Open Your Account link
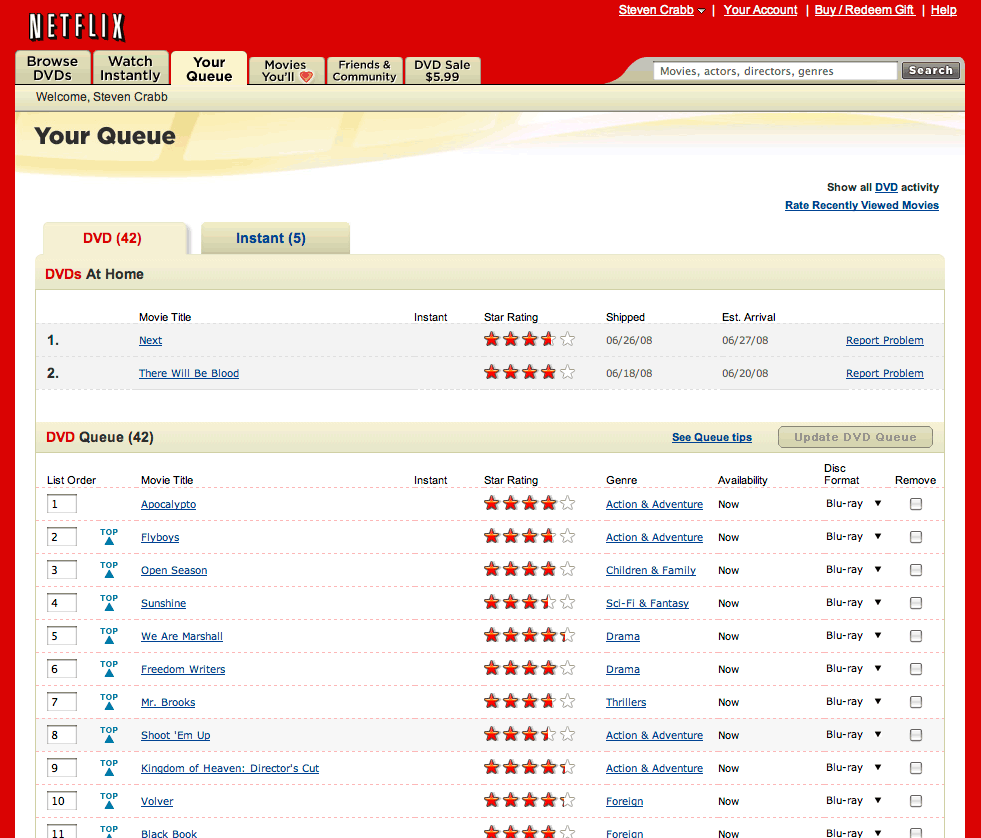The width and height of the screenshot is (981, 838). [760, 10]
